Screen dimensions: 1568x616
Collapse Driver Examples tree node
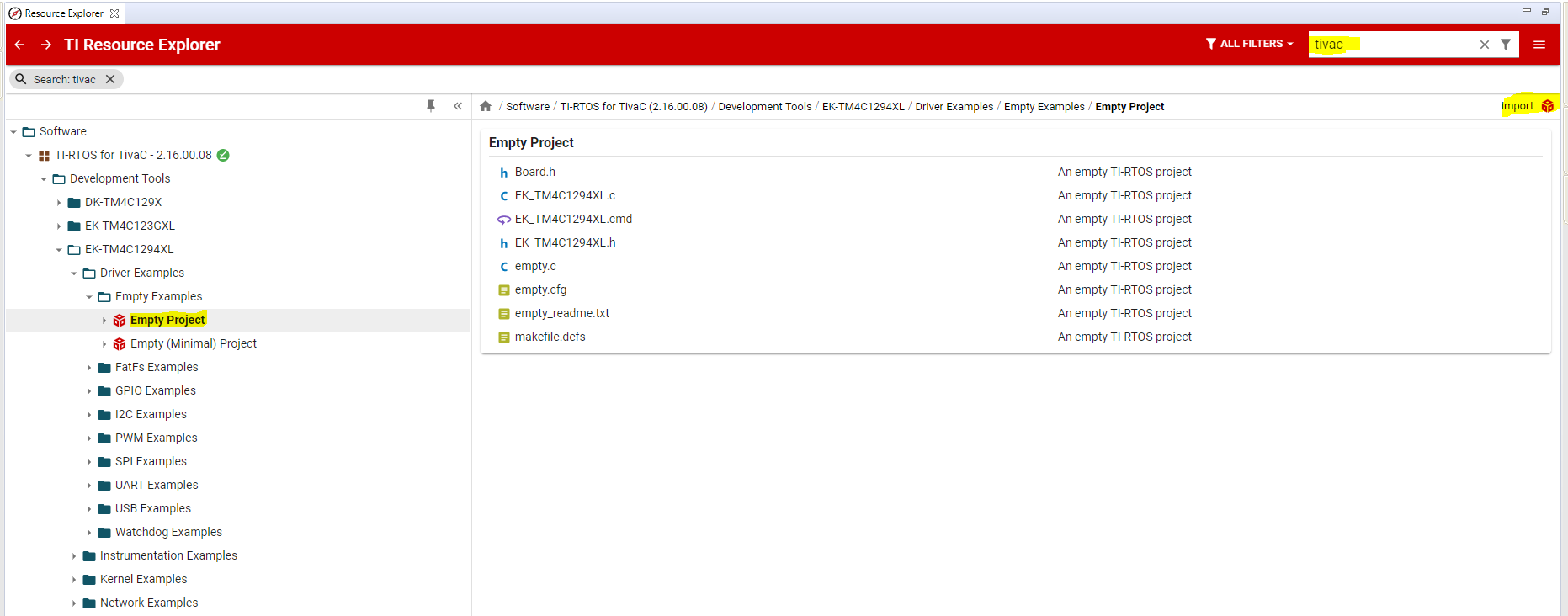pos(74,273)
